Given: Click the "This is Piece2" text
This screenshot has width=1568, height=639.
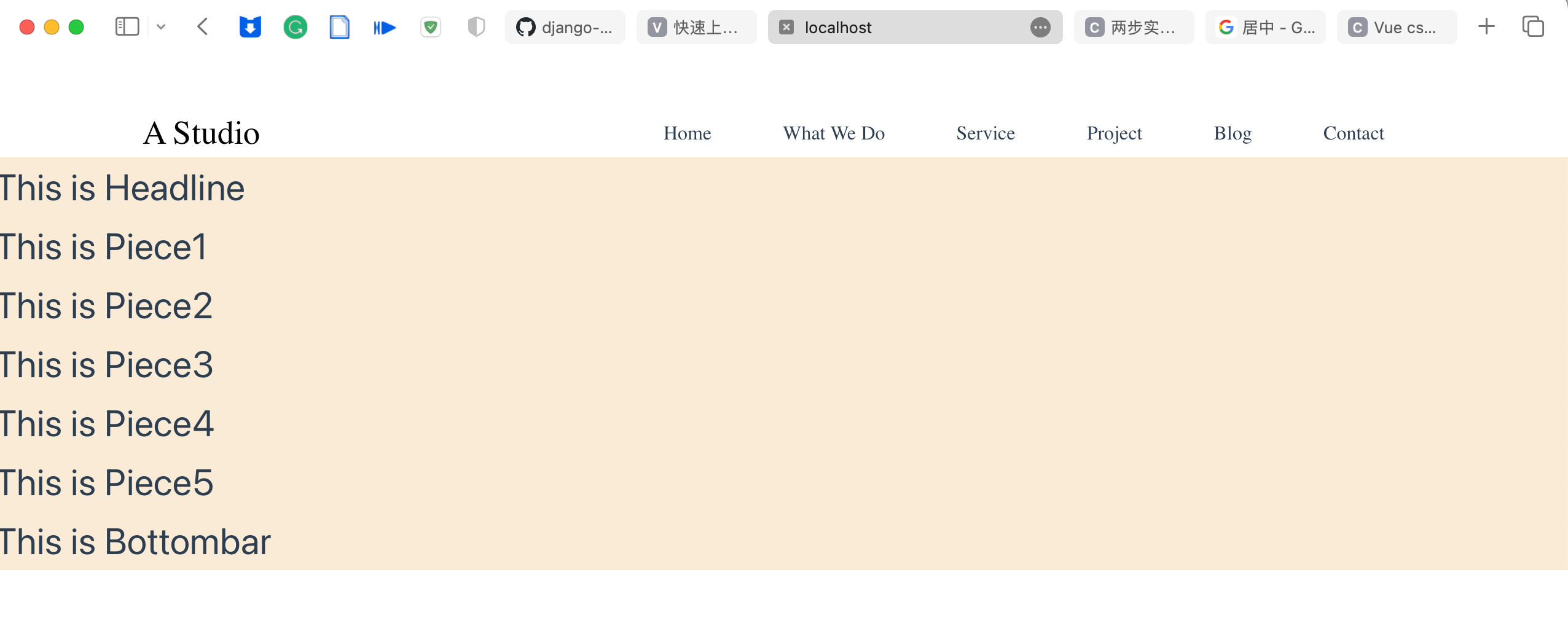Looking at the screenshot, I should [106, 306].
